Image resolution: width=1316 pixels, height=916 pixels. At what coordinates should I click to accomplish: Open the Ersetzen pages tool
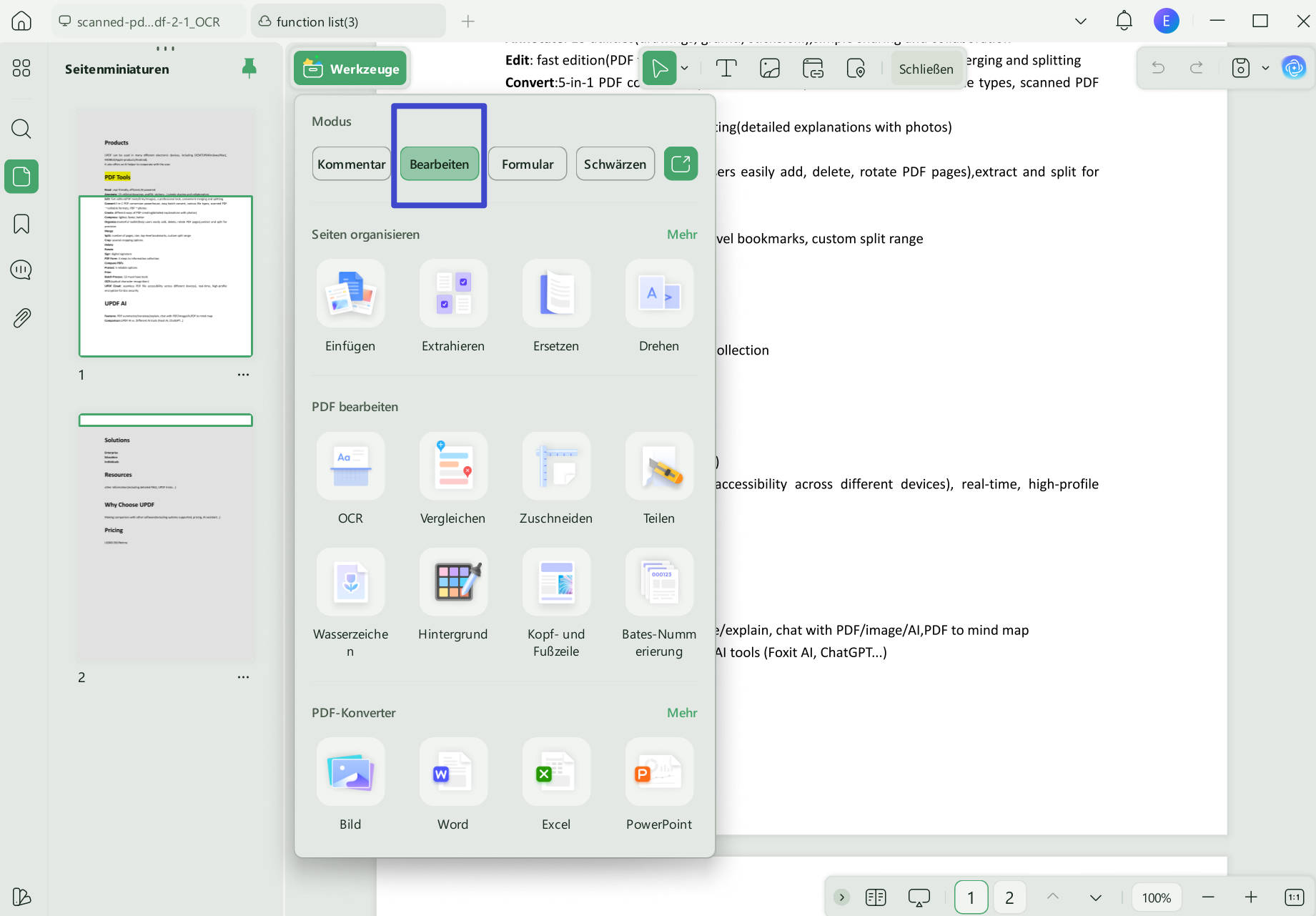point(556,294)
